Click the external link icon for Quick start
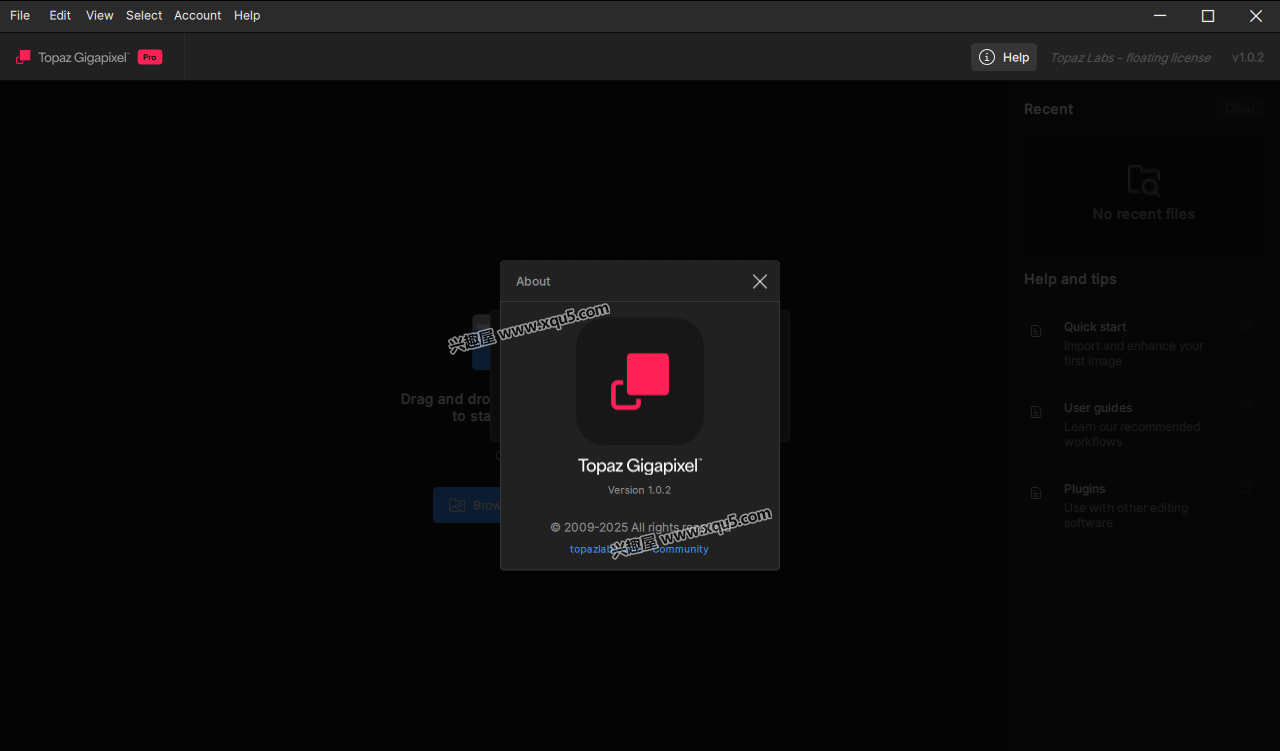 pyautogui.click(x=1246, y=325)
